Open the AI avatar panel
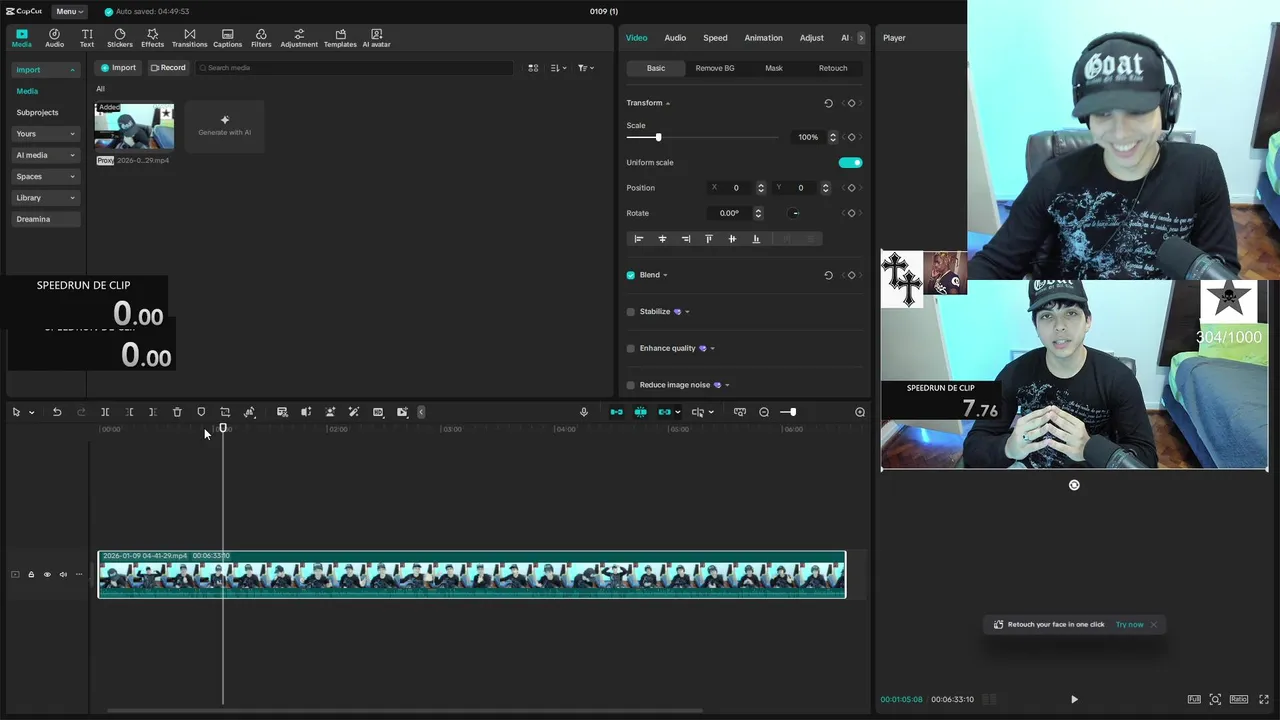Viewport: 1280px width, 720px height. point(376,38)
